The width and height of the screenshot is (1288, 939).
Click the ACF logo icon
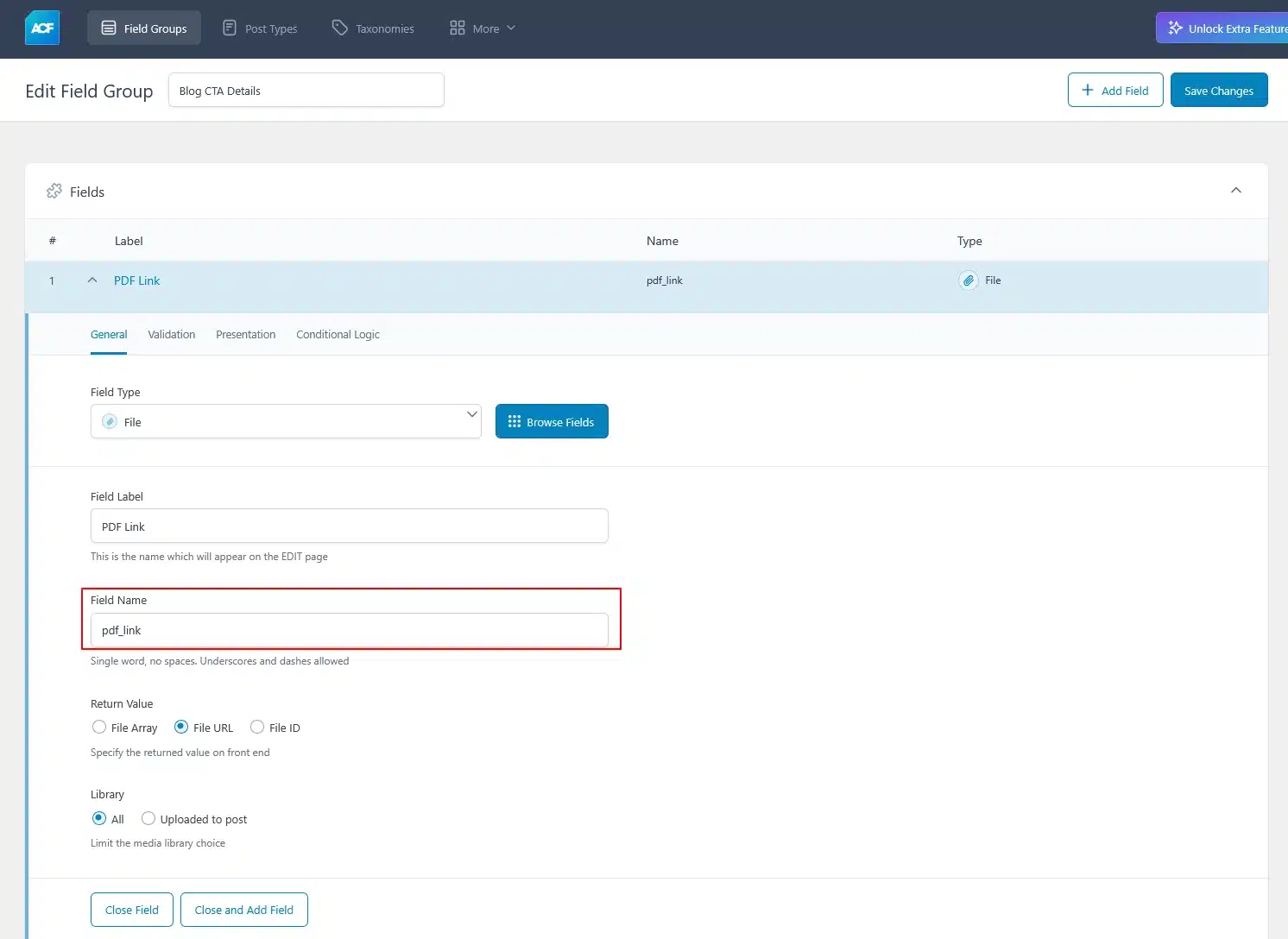pyautogui.click(x=42, y=28)
